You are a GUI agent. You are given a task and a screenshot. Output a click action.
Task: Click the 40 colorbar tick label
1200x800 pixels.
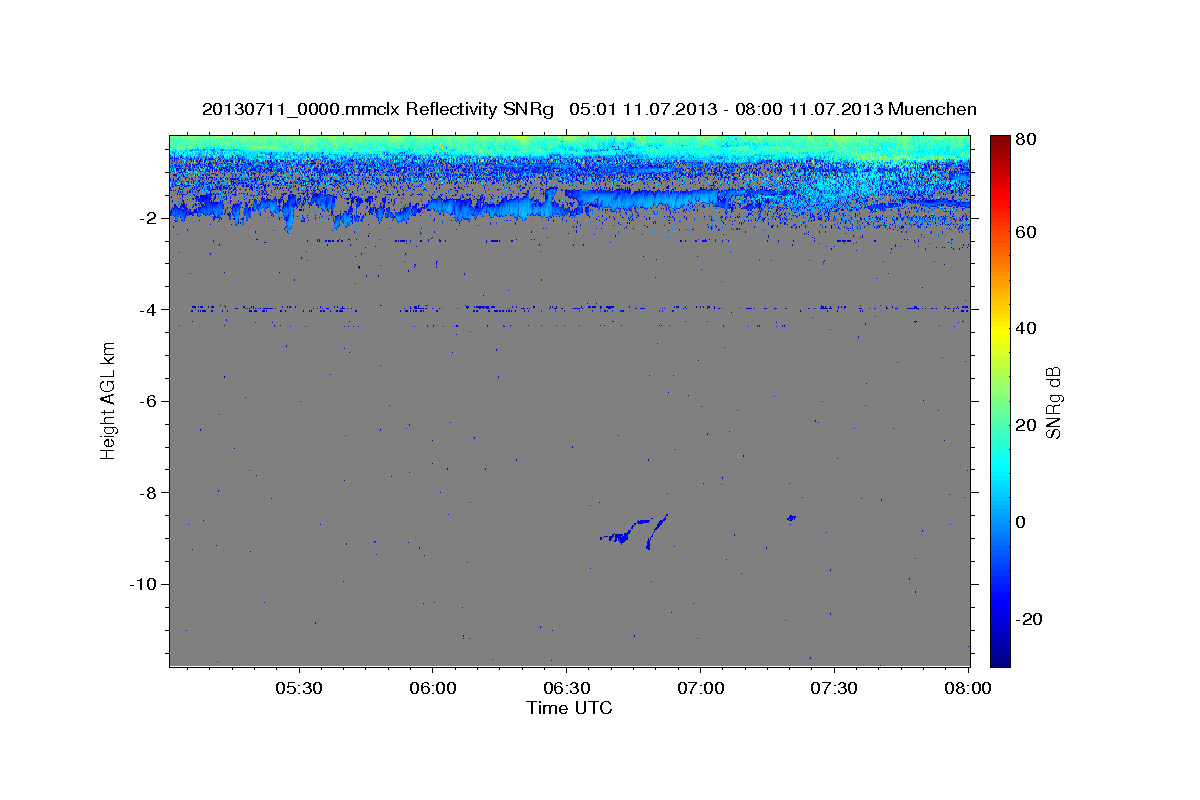pyautogui.click(x=1026, y=328)
